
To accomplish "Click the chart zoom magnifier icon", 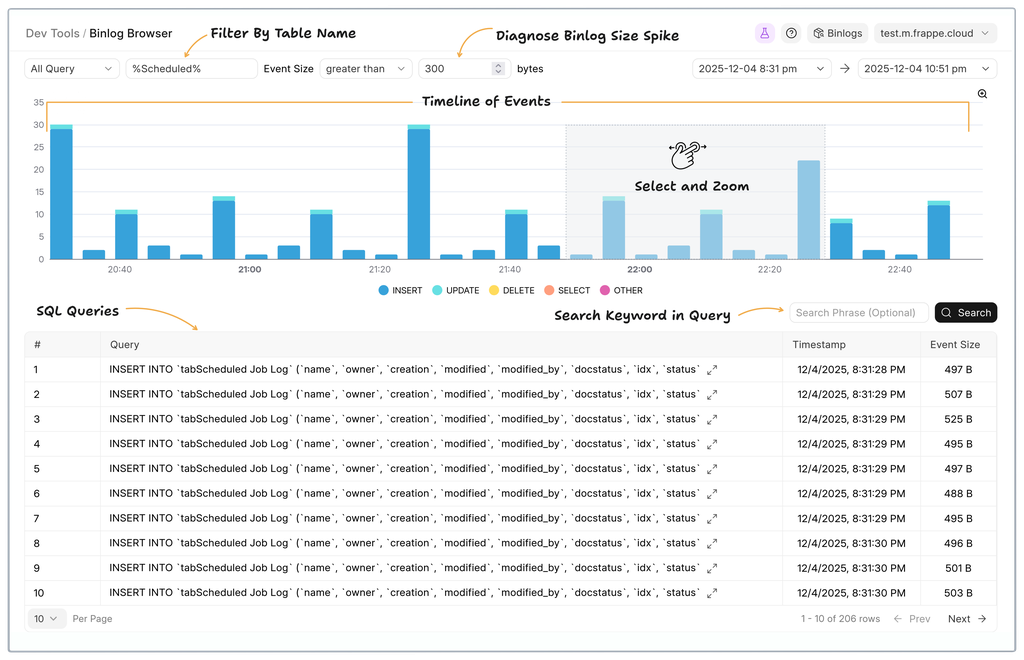I will tap(982, 94).
